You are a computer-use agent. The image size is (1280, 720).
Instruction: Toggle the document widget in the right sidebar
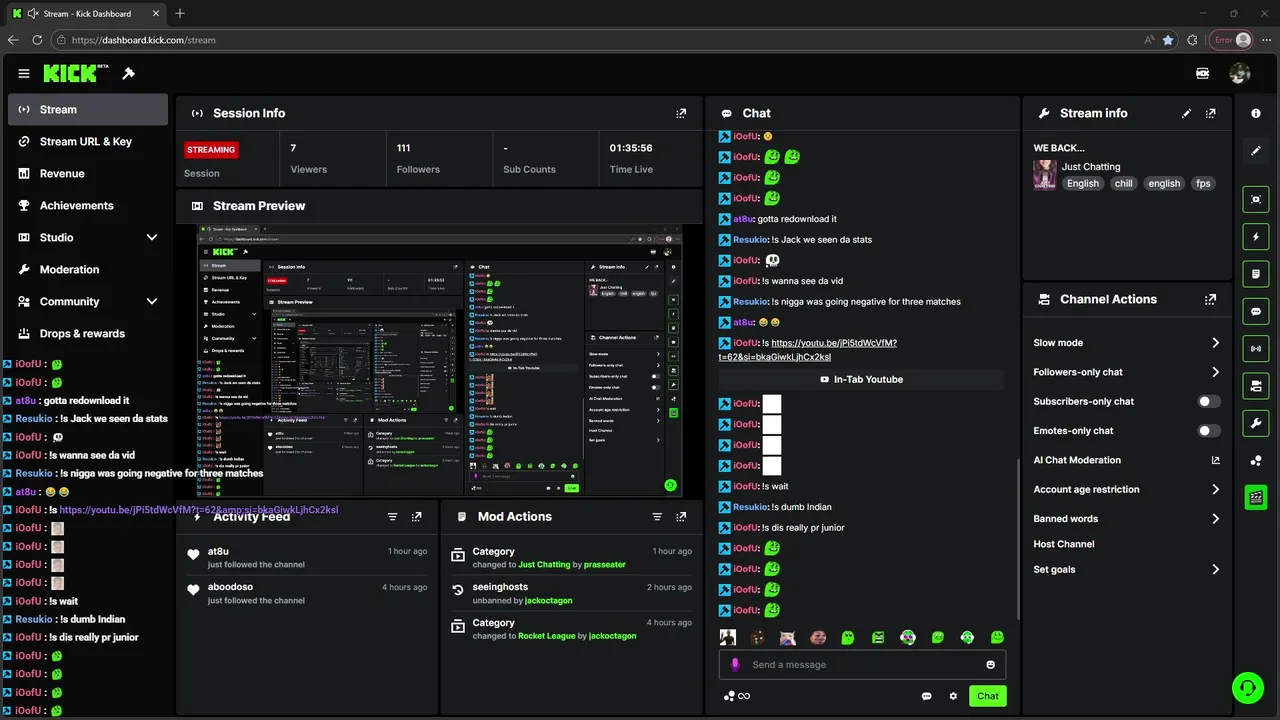[1256, 274]
